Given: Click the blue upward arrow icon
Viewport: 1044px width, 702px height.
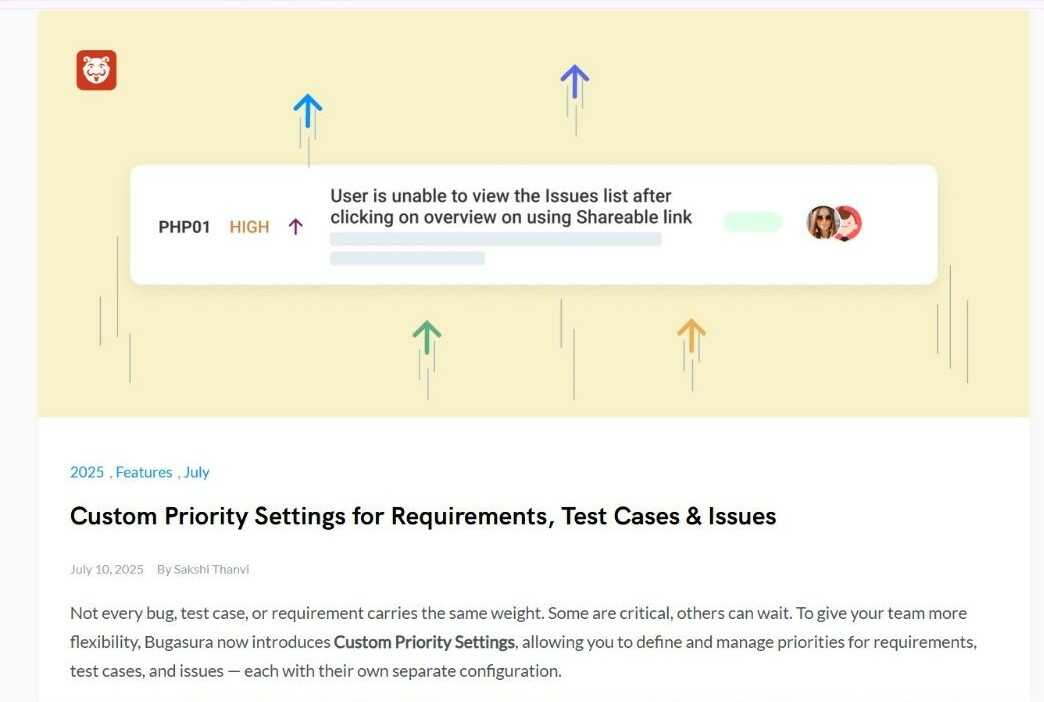Looking at the screenshot, I should (x=308, y=109).
